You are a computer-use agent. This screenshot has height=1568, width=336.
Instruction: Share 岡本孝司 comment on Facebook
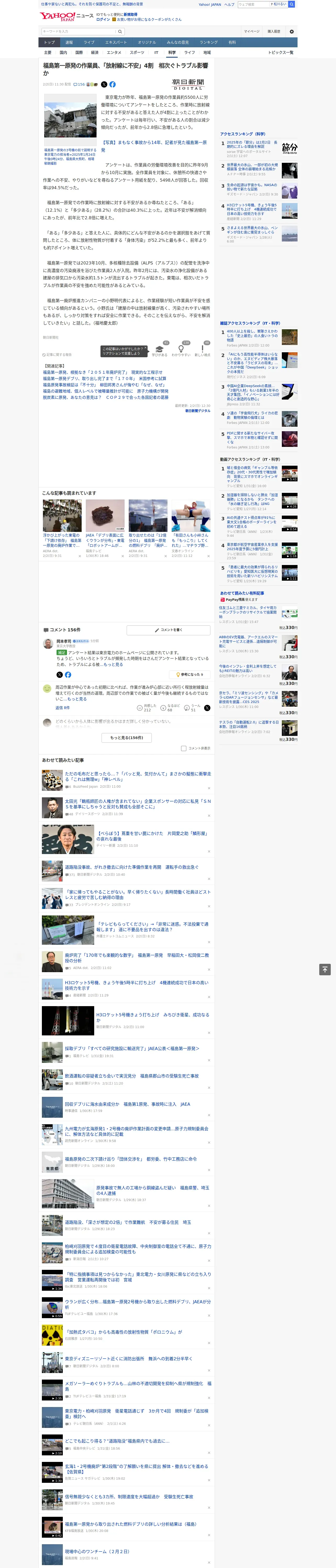pos(68,675)
